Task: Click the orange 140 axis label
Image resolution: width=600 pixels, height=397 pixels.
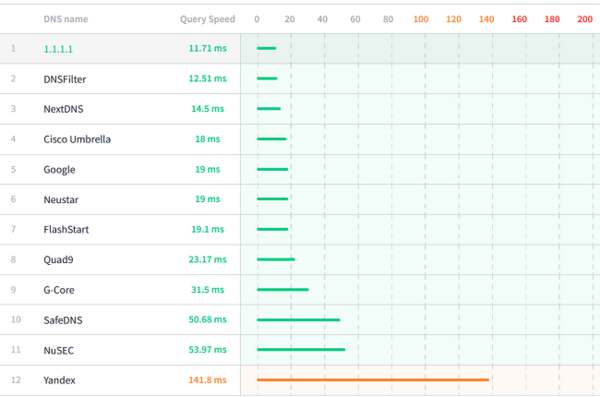Action: click(487, 19)
